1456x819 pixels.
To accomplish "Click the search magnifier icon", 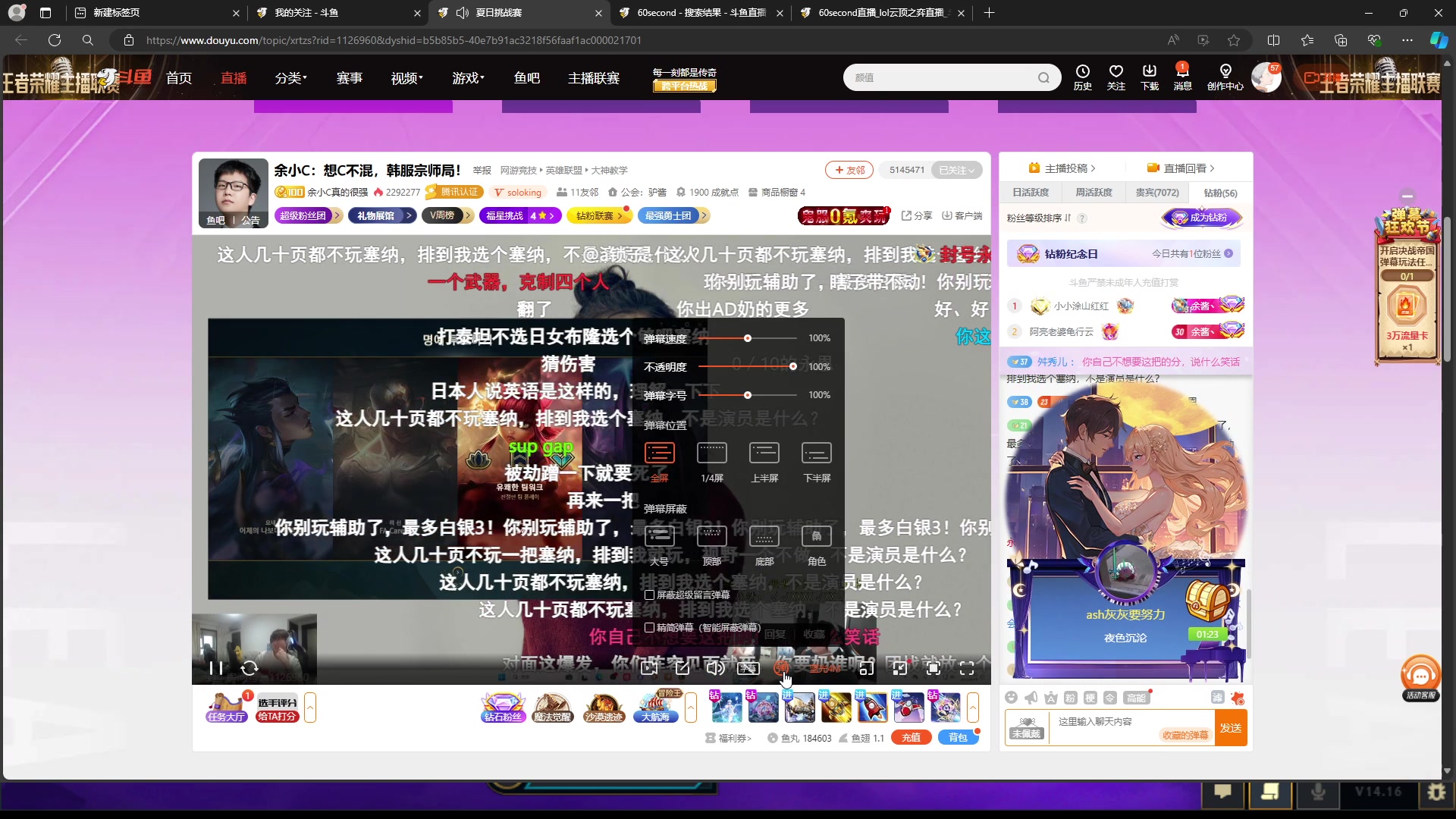I will pos(1044,77).
